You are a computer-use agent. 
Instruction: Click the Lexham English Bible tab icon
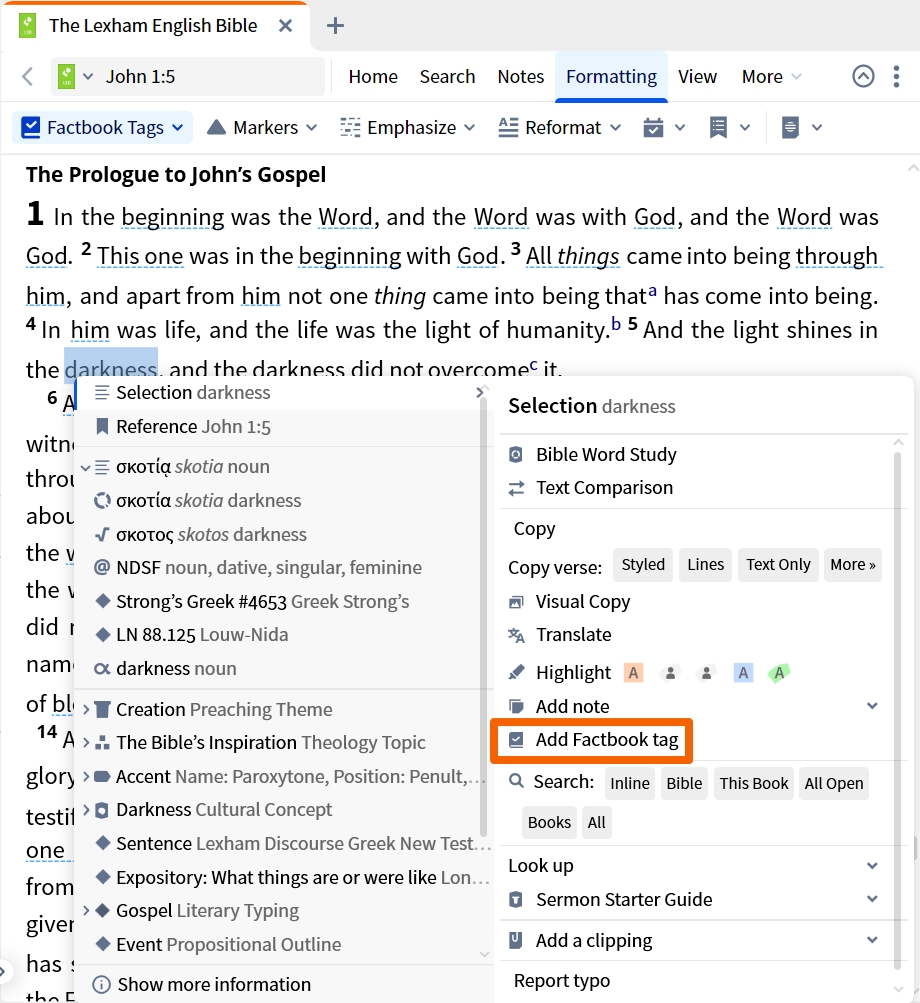coord(28,26)
